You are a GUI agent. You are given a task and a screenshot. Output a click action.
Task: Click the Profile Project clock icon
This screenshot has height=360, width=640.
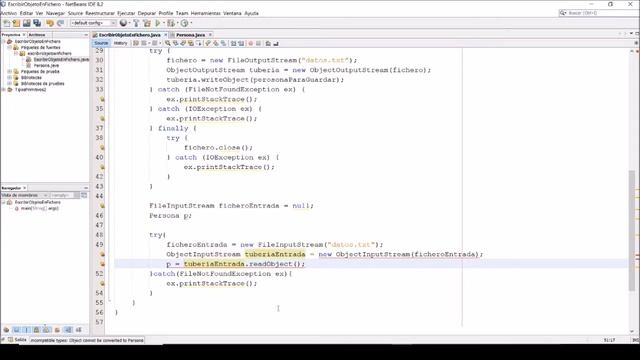(x=184, y=23)
